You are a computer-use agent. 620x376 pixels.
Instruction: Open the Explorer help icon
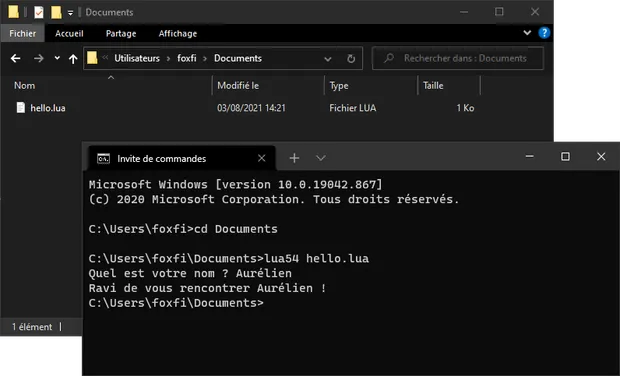[x=544, y=33]
